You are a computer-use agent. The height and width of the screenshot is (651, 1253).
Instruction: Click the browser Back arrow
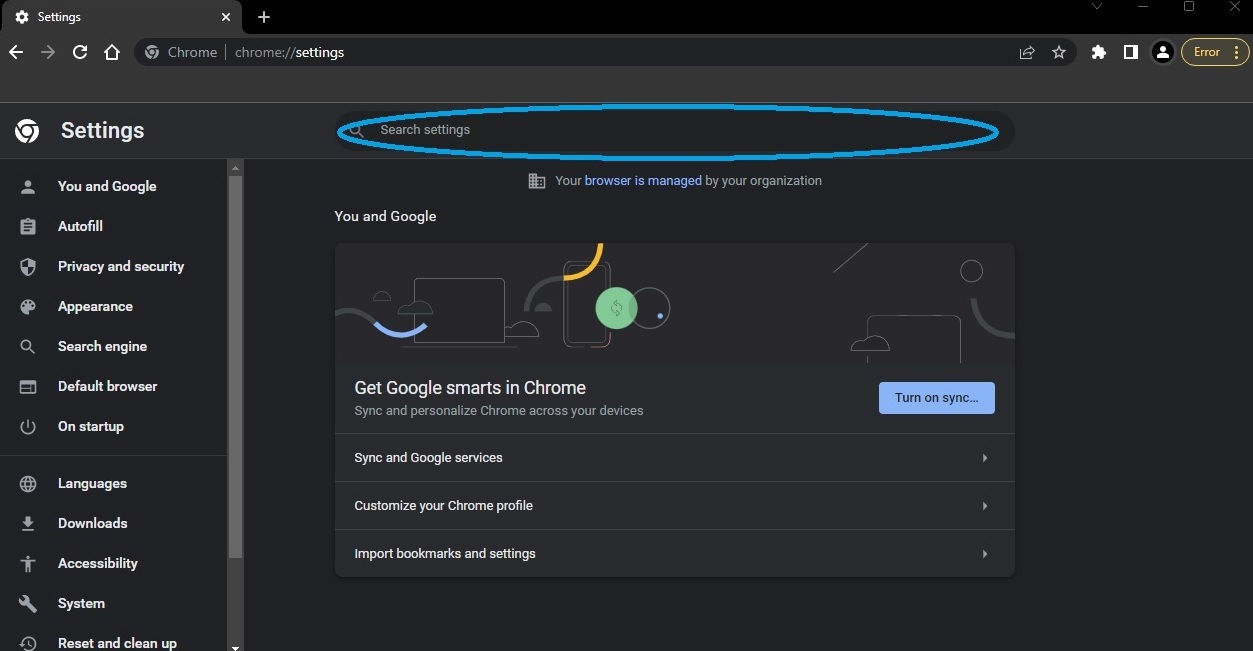(16, 52)
